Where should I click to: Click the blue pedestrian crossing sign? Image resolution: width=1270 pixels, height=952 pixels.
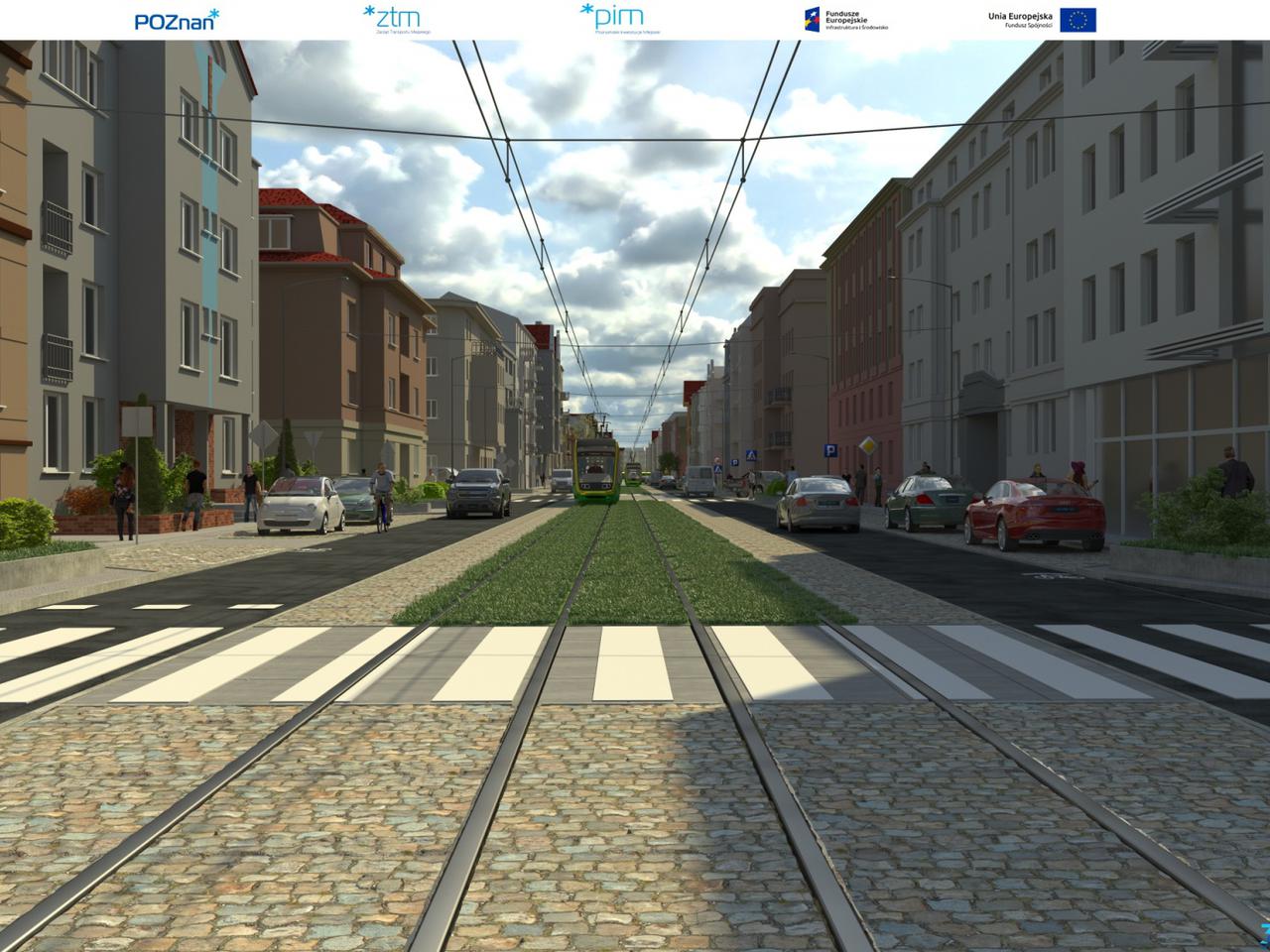click(x=750, y=454)
